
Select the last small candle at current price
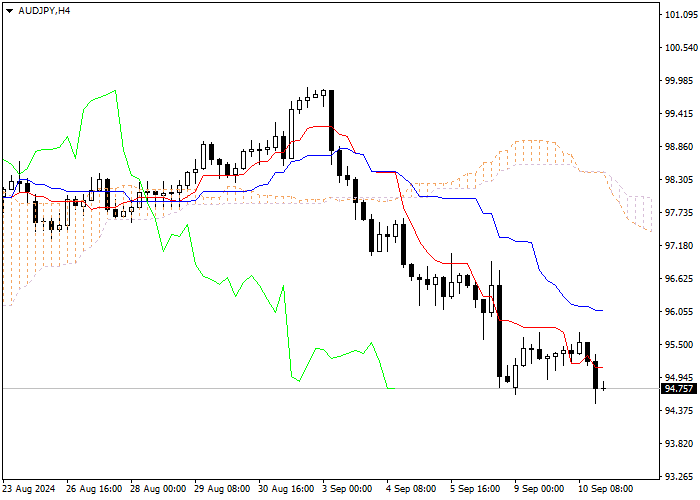[x=604, y=387]
